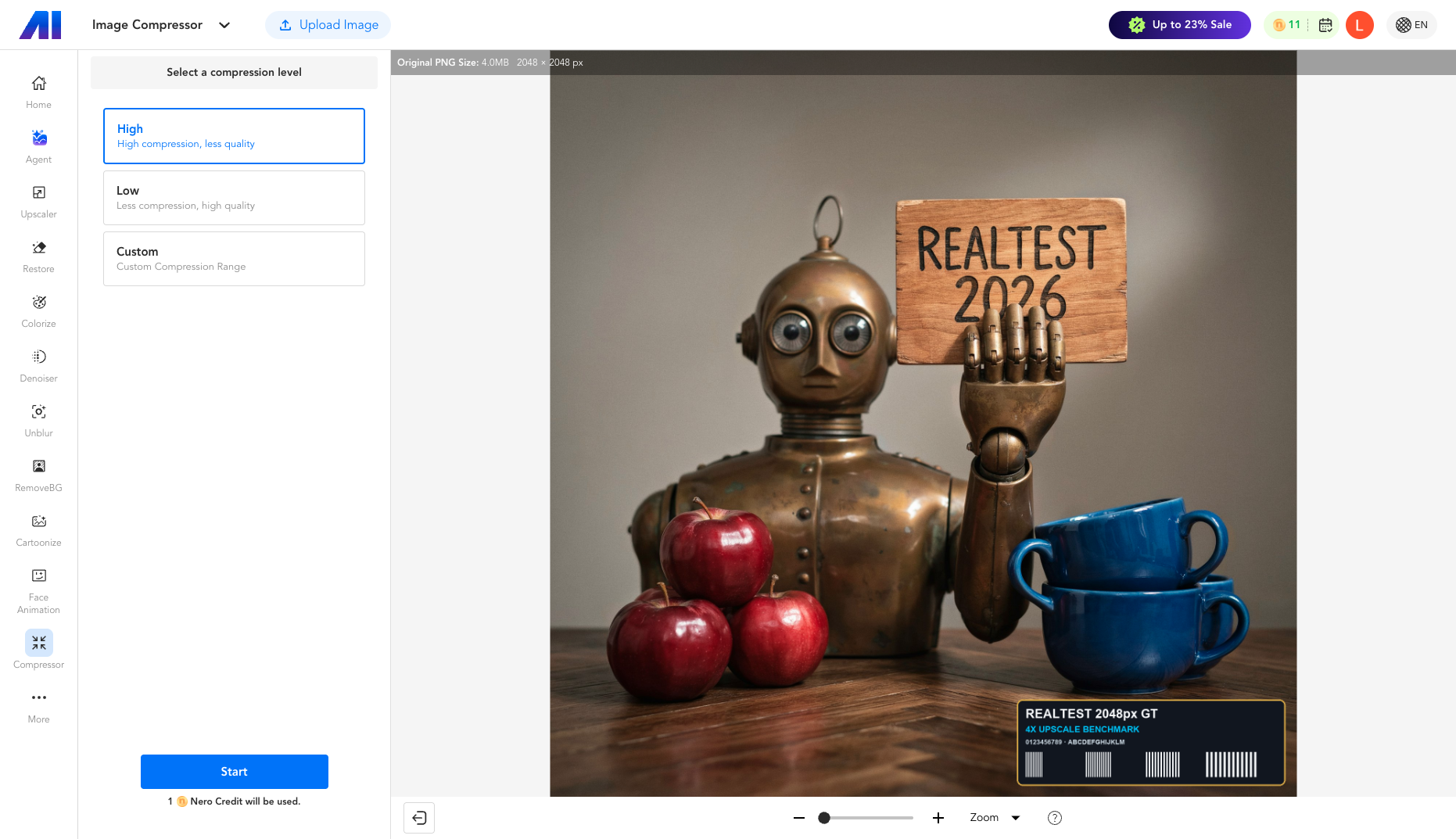Click the Start compression button
The width and height of the screenshot is (1456, 839).
[x=235, y=772]
